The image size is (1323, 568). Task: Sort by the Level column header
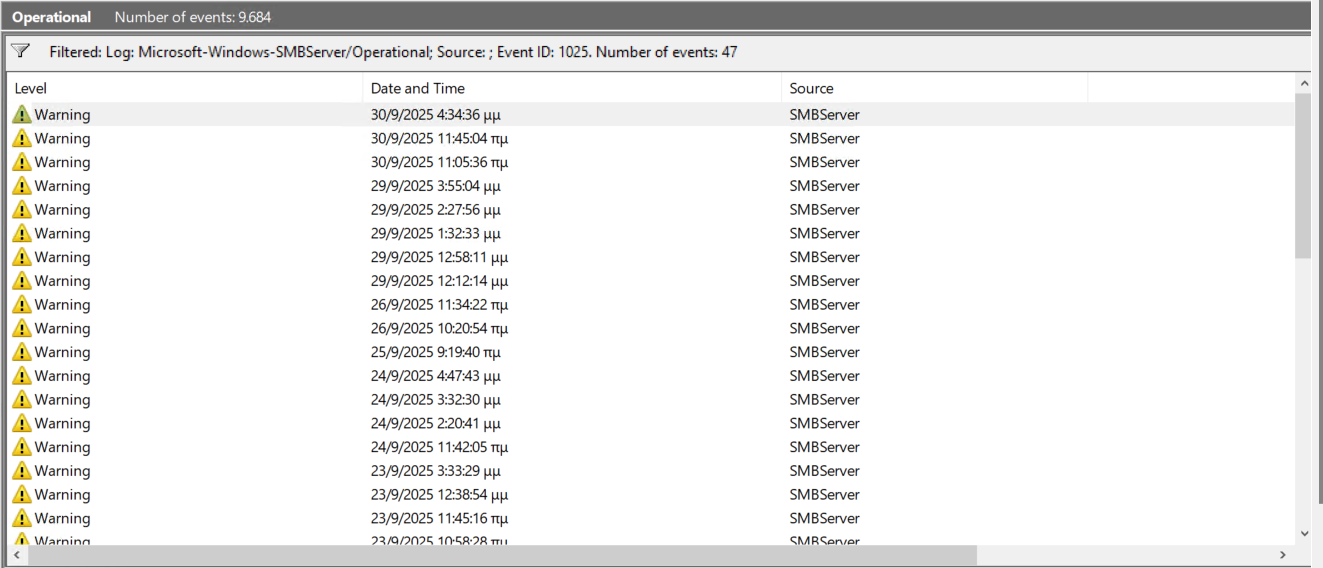coord(185,89)
